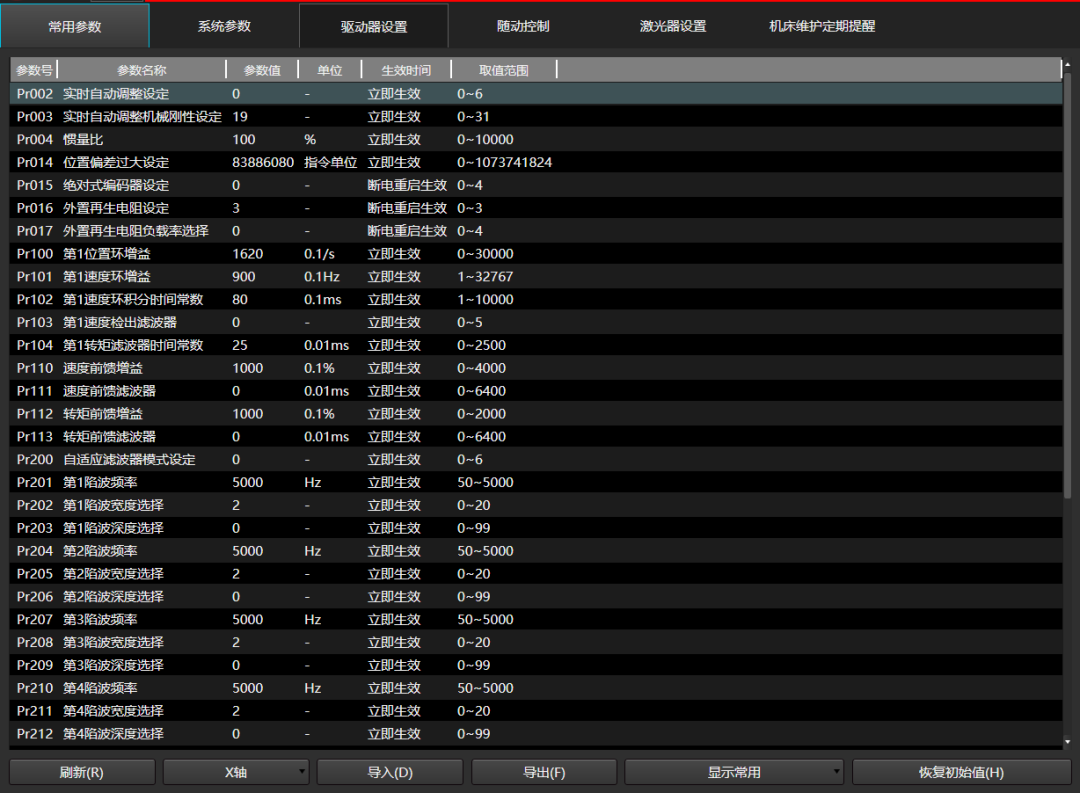The width and height of the screenshot is (1080, 793).
Task: Sort by the 参数号 column header
Action: 34,70
